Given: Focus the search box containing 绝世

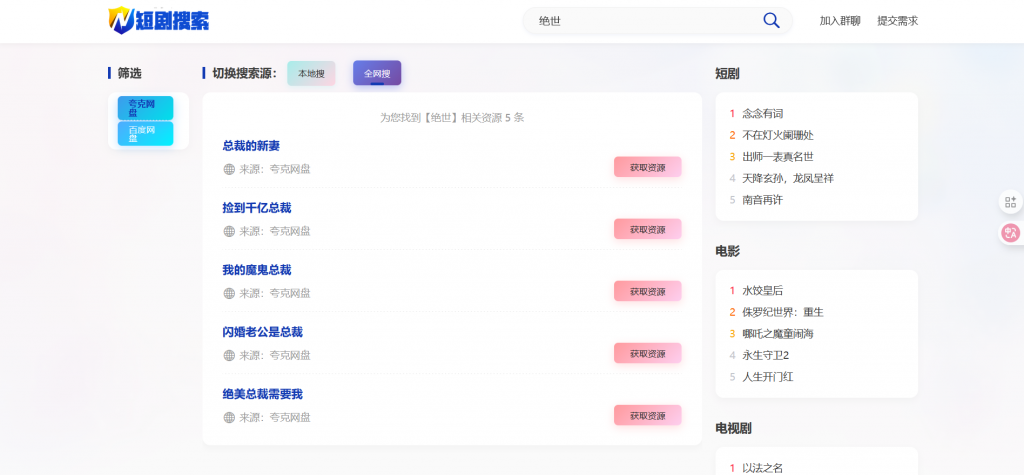Looking at the screenshot, I should [640, 21].
